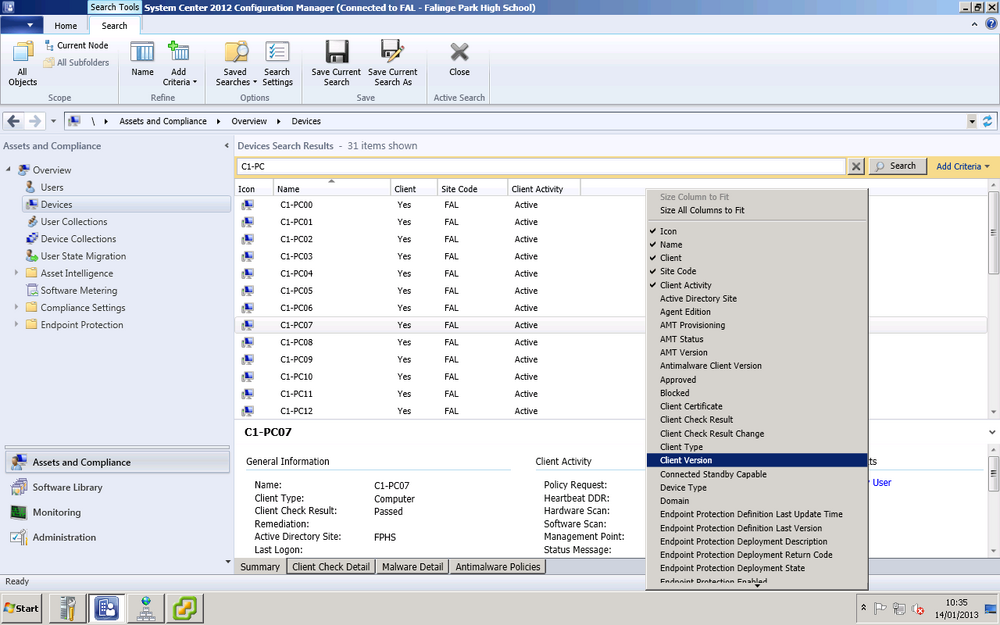Click Assets and Compliance breadcrumb

(x=163, y=121)
